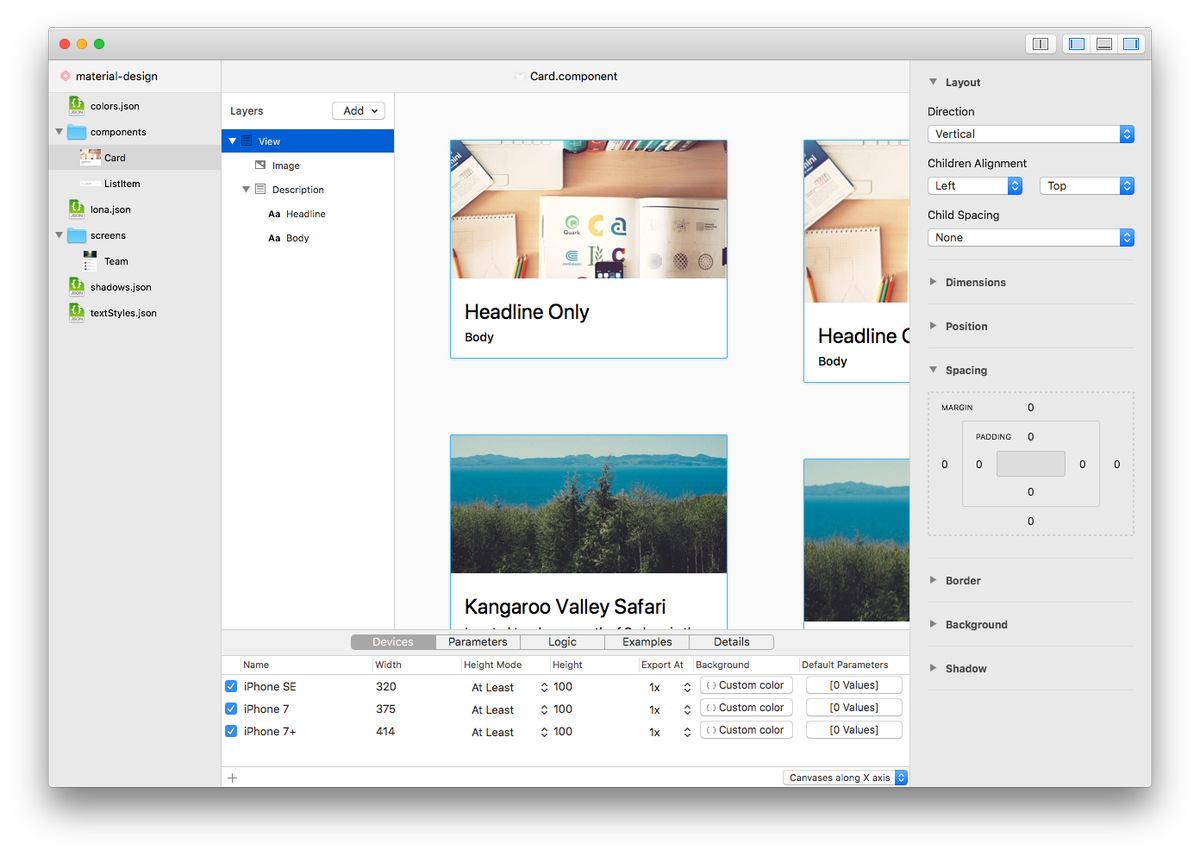Viewport: 1200px width, 856px height.
Task: Change iPhone 7 export scale 1x stepper
Action: pyautogui.click(x=687, y=710)
